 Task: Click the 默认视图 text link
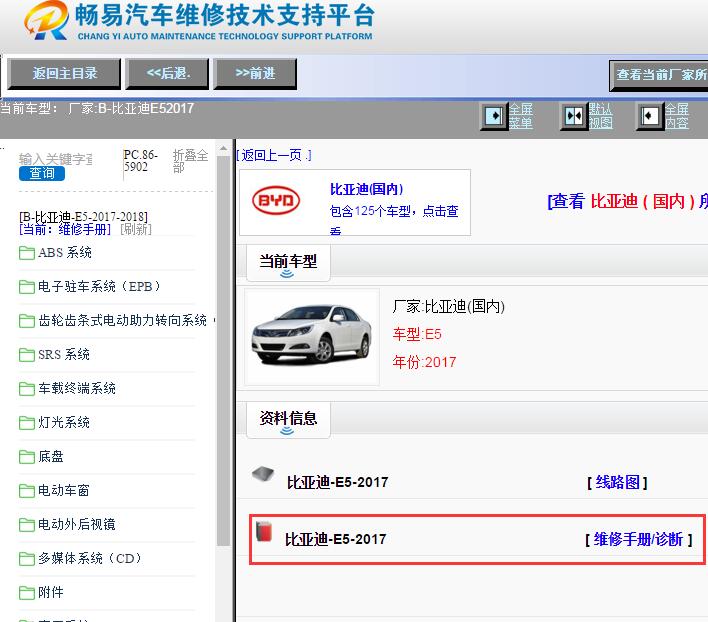click(x=601, y=116)
